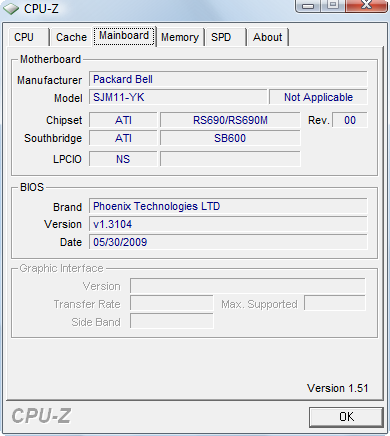Image resolution: width=390 pixels, height=436 pixels.
Task: Click the Manufacturer label
Action: pos(49,80)
